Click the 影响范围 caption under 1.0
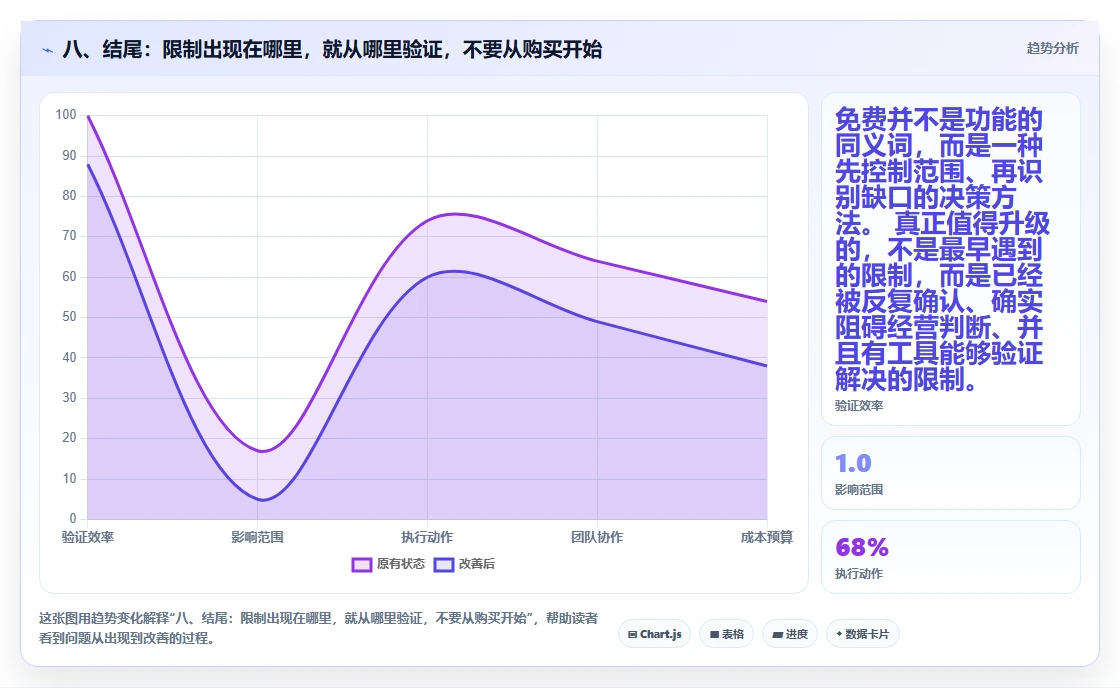The height and width of the screenshot is (688, 1120). coord(859,490)
